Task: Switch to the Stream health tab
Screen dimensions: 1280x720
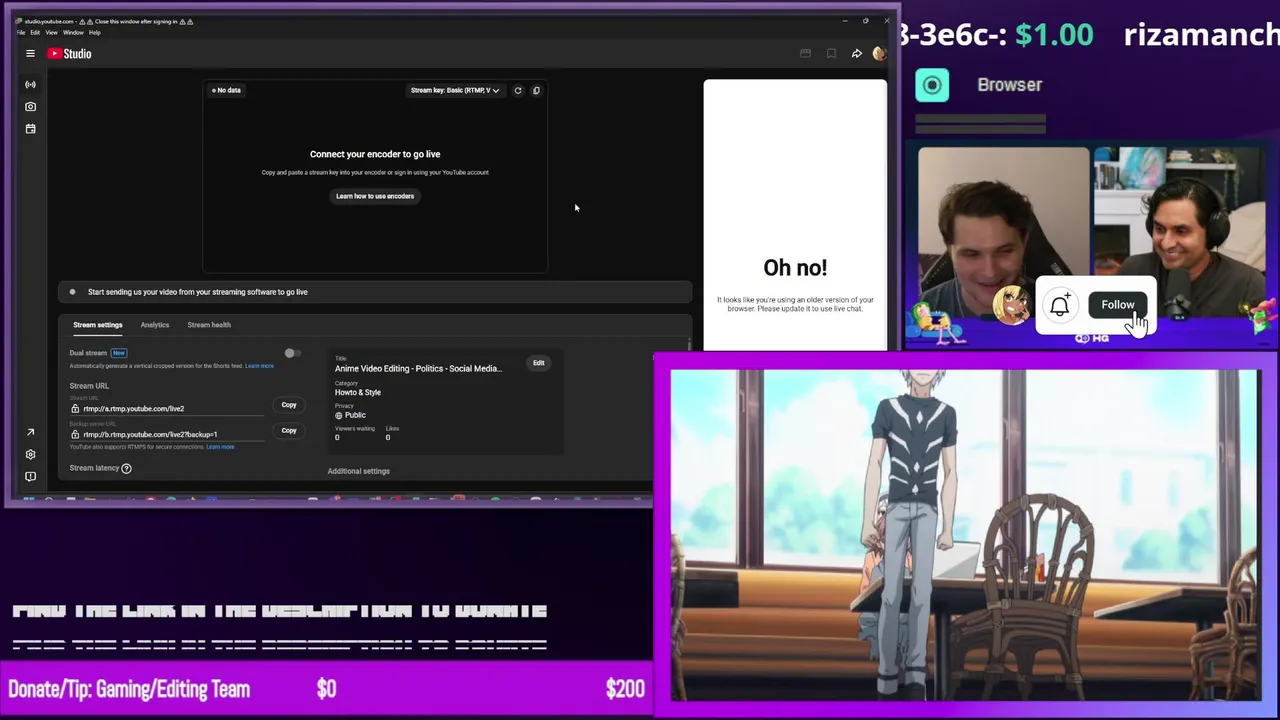Action: (209, 325)
